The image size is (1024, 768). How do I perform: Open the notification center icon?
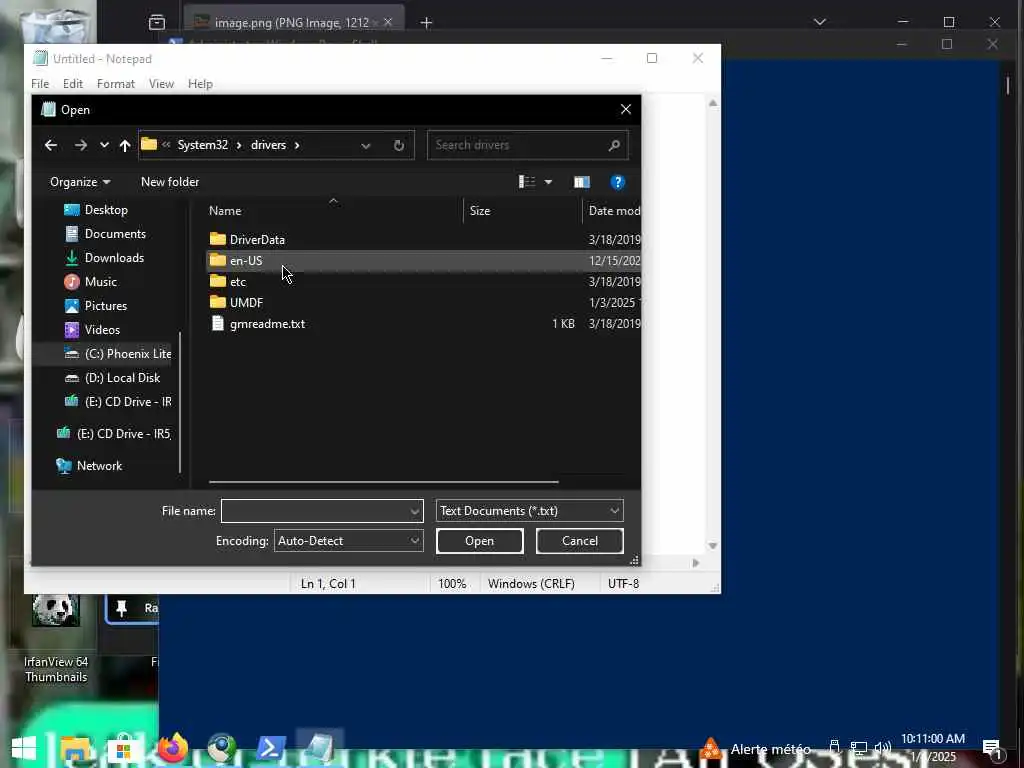tap(993, 749)
